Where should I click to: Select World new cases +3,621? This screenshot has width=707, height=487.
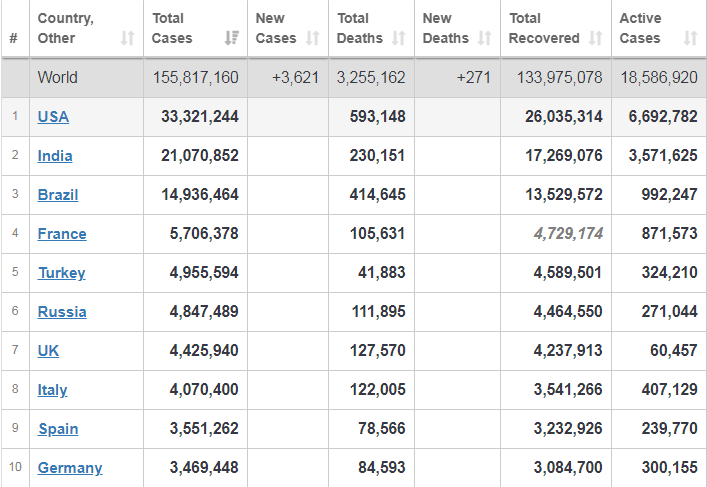(295, 78)
